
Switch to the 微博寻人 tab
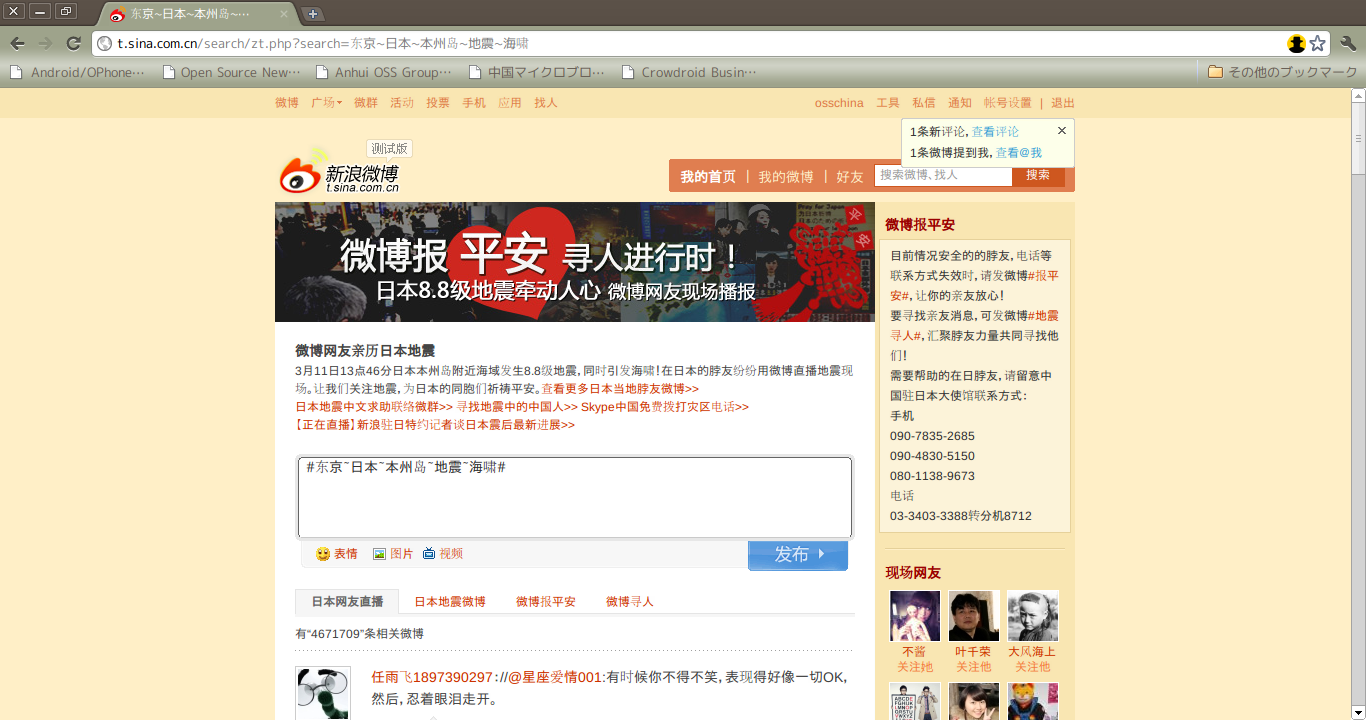click(630, 602)
